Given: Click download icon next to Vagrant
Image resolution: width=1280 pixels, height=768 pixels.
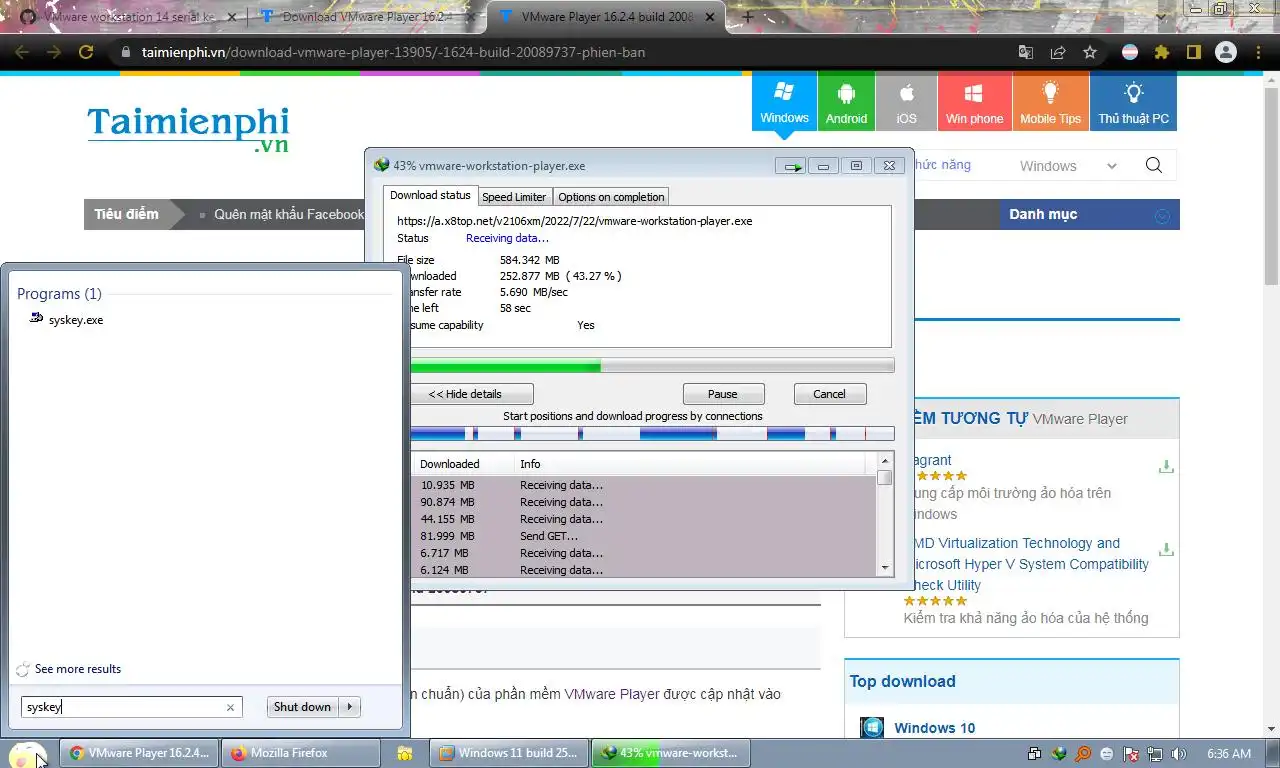Looking at the screenshot, I should tap(1165, 466).
